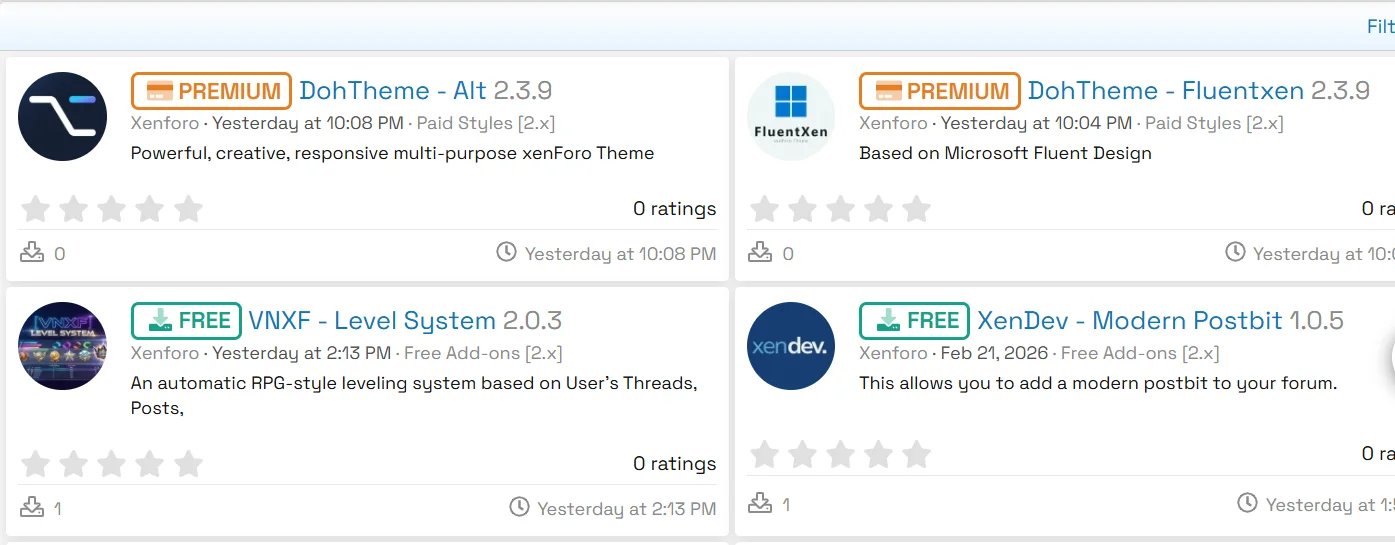1395x545 pixels.
Task: Click third rating star on XenDev Modern Postbit card
Action: (x=840, y=455)
